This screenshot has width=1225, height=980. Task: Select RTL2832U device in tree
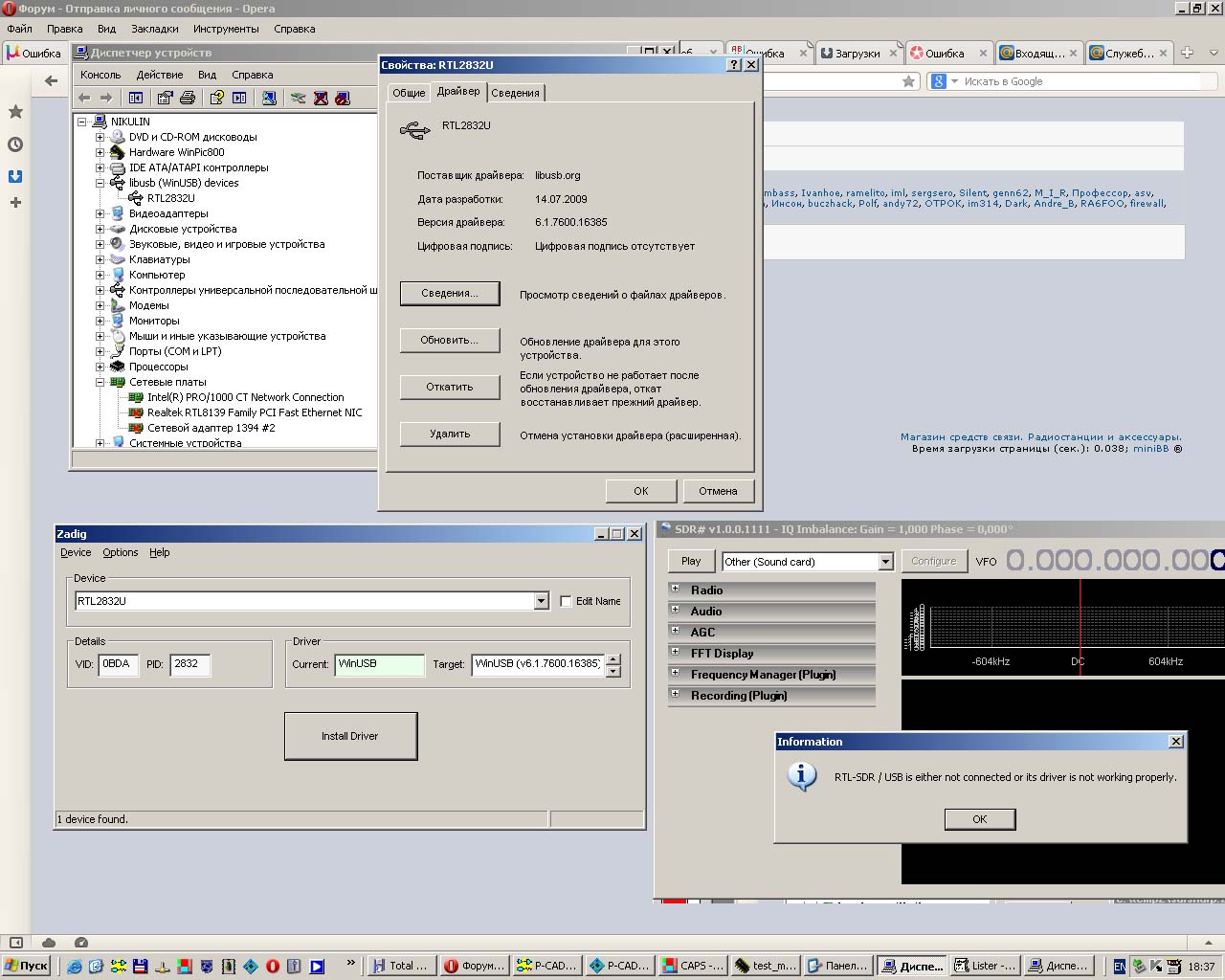[170, 198]
